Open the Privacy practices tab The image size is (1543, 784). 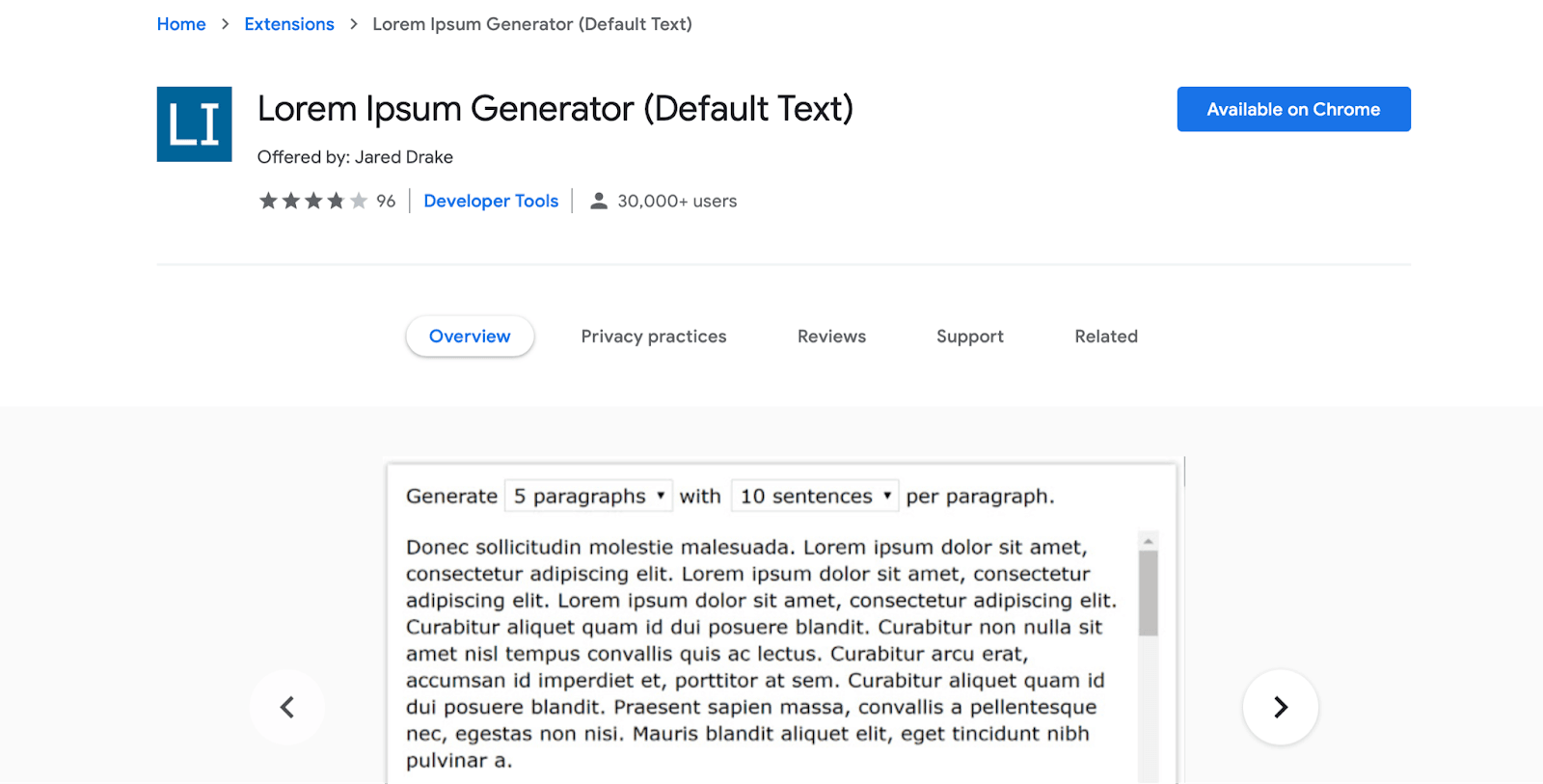coord(653,336)
